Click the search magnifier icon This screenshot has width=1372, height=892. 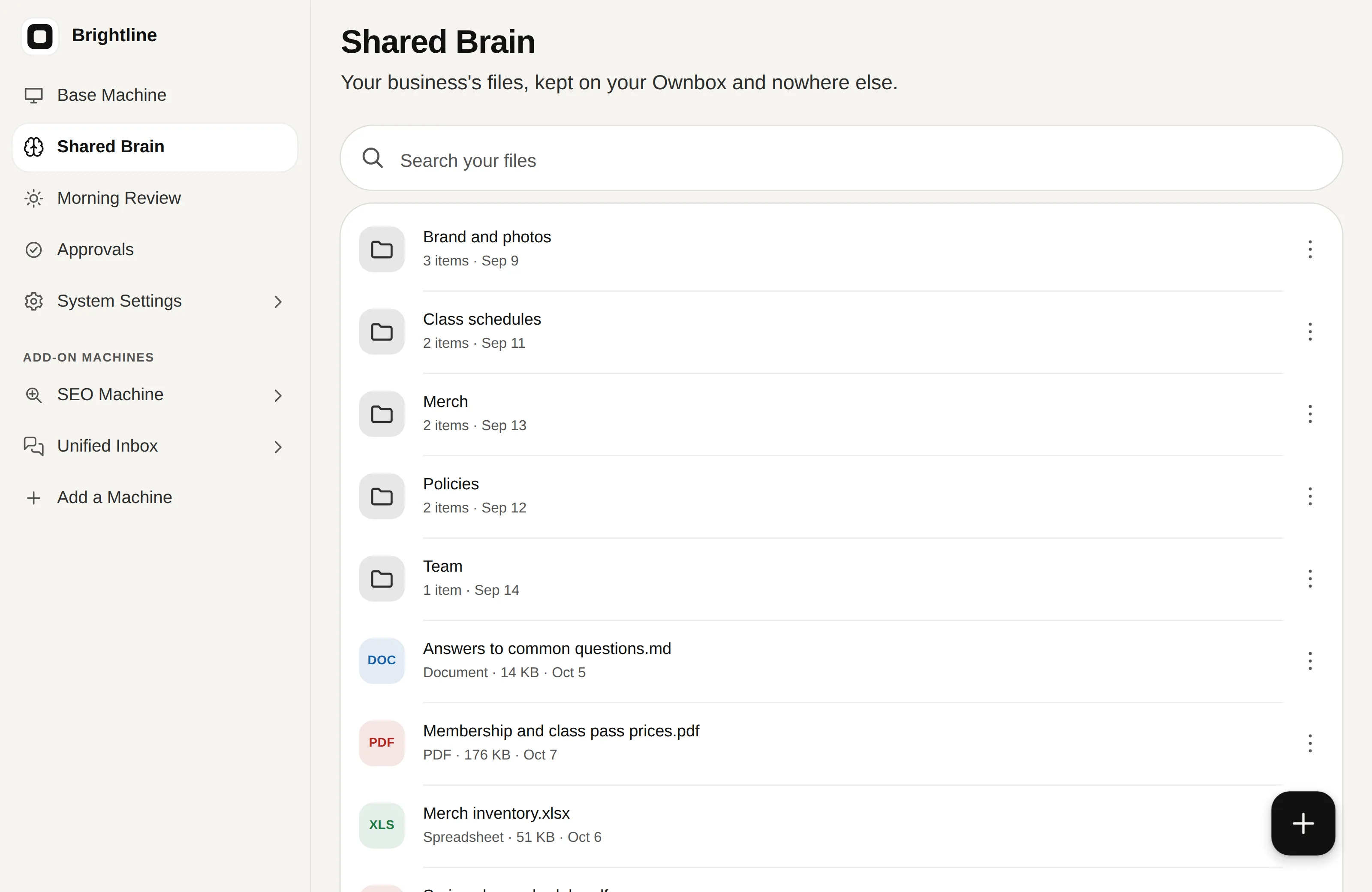point(373,158)
